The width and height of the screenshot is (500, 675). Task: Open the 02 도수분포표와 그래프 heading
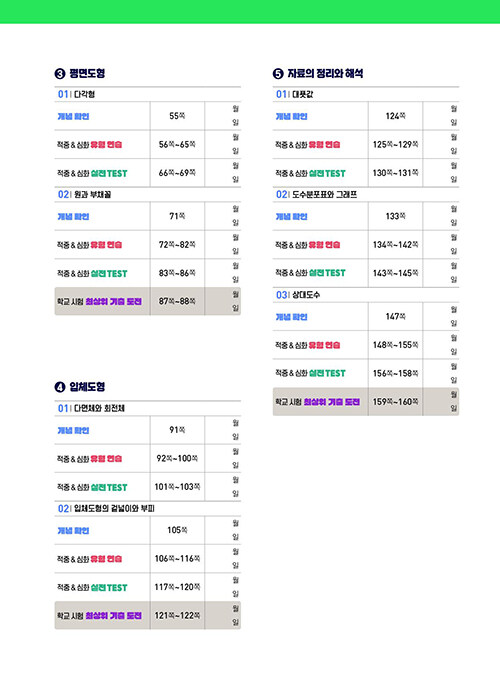(317, 195)
